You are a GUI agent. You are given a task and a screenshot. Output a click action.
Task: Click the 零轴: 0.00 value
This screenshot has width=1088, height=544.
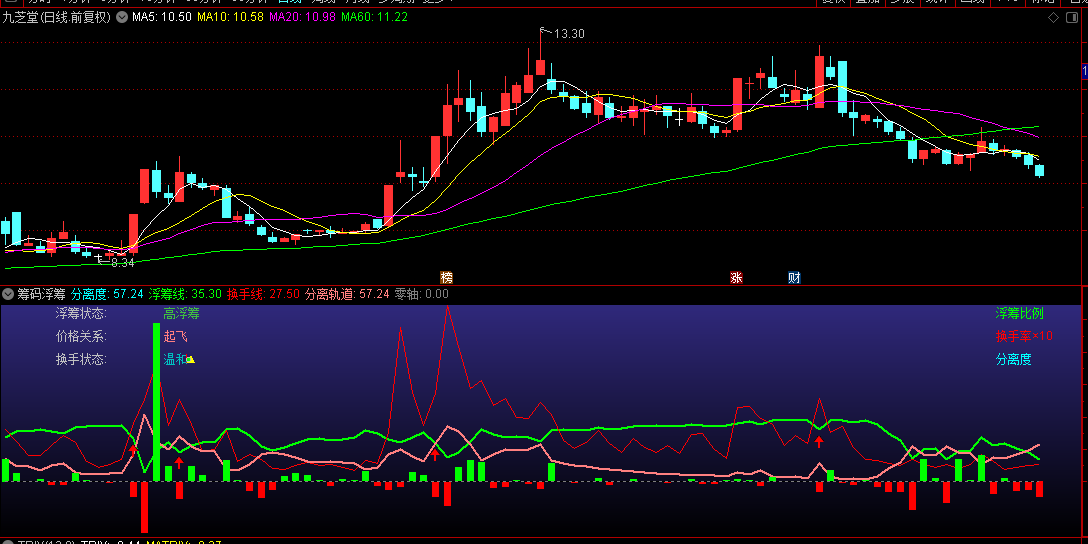click(x=422, y=294)
